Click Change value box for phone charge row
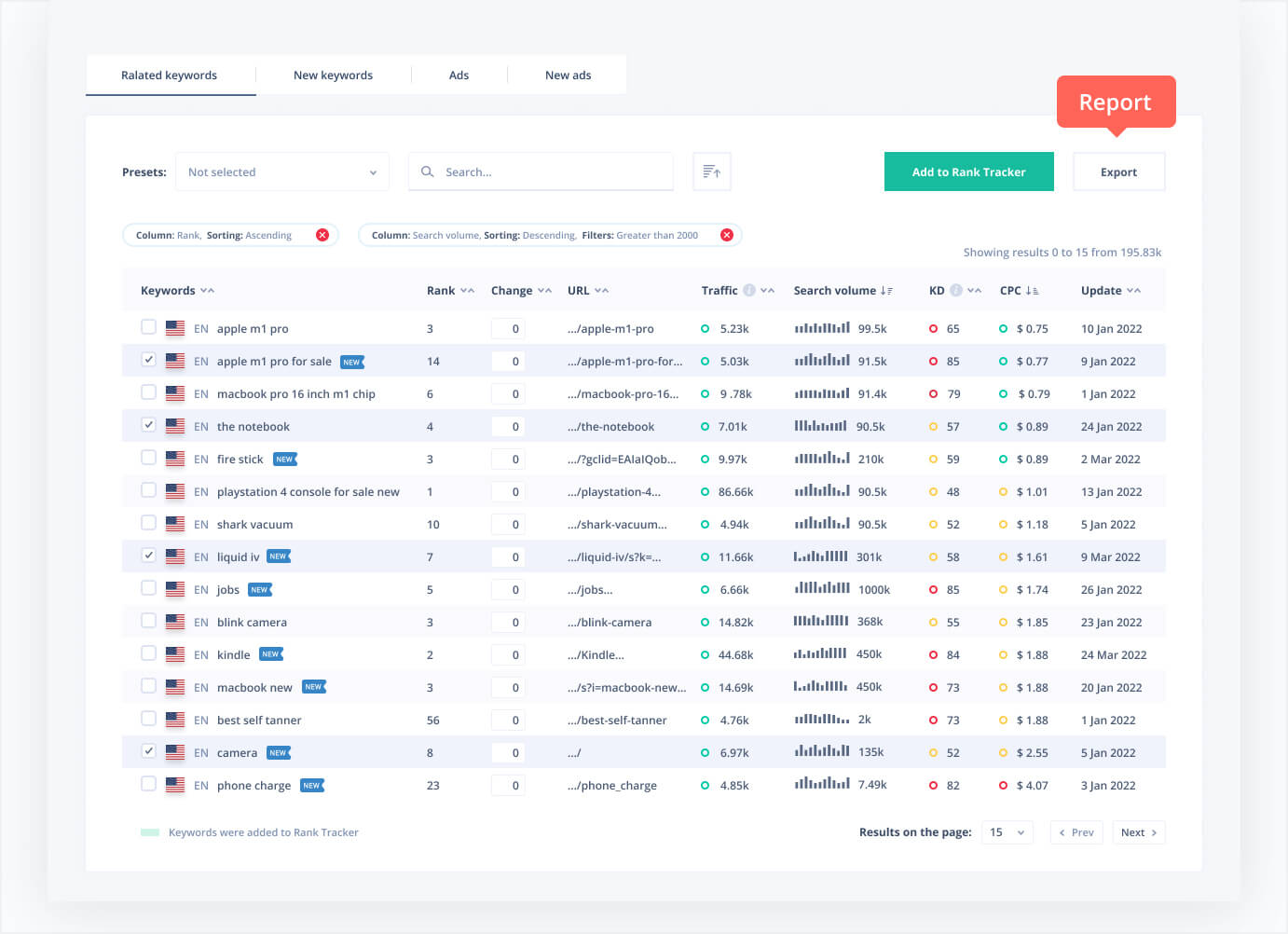Screen dimensions: 1288x934 click(x=508, y=786)
